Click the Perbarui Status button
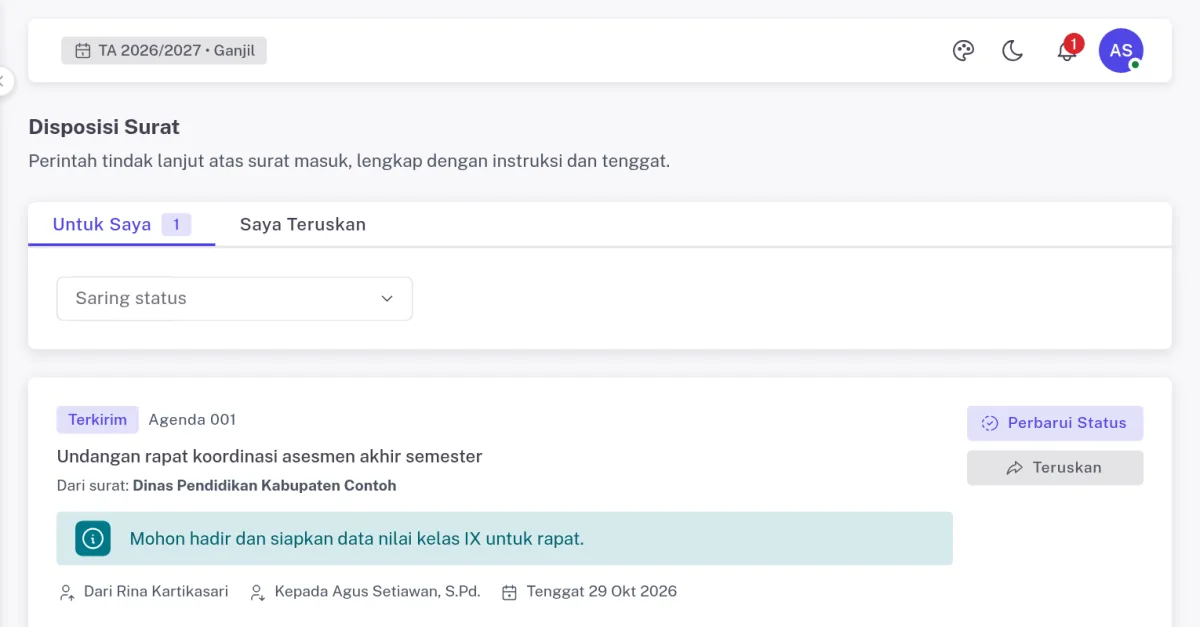This screenshot has width=1200, height=627. [1055, 423]
